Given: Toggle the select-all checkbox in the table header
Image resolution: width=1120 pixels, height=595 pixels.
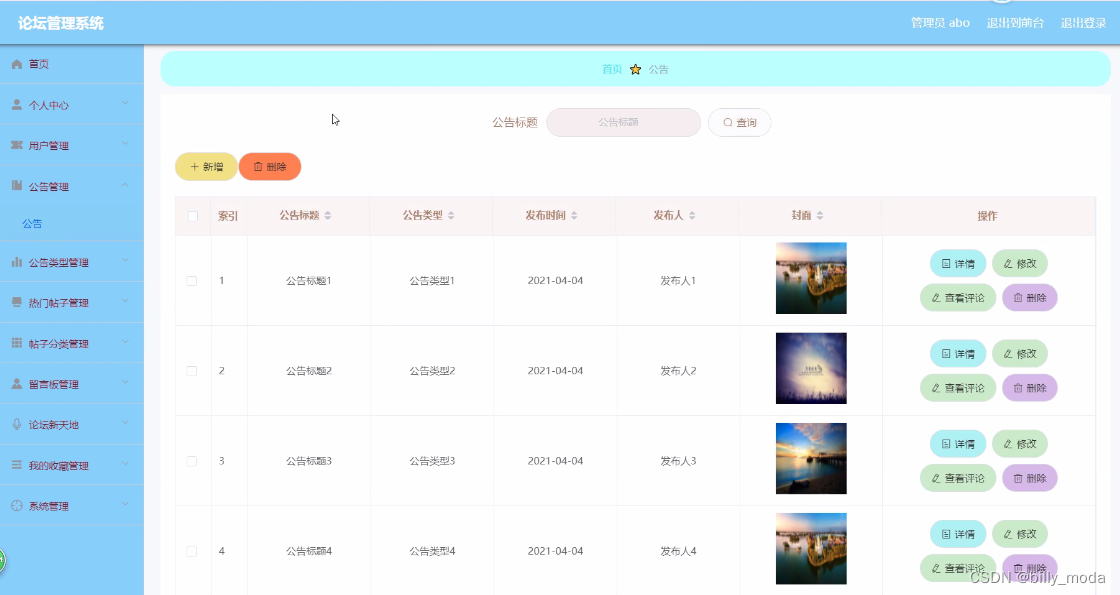Looking at the screenshot, I should pos(193,216).
